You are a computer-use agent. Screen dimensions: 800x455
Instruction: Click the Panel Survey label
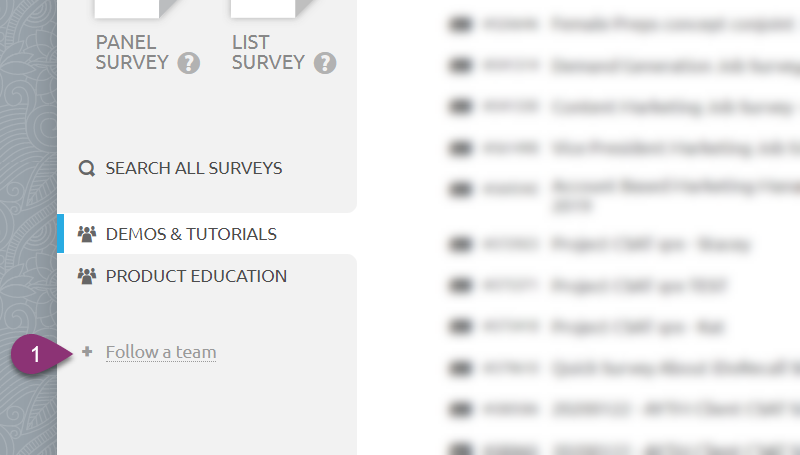[x=132, y=53]
